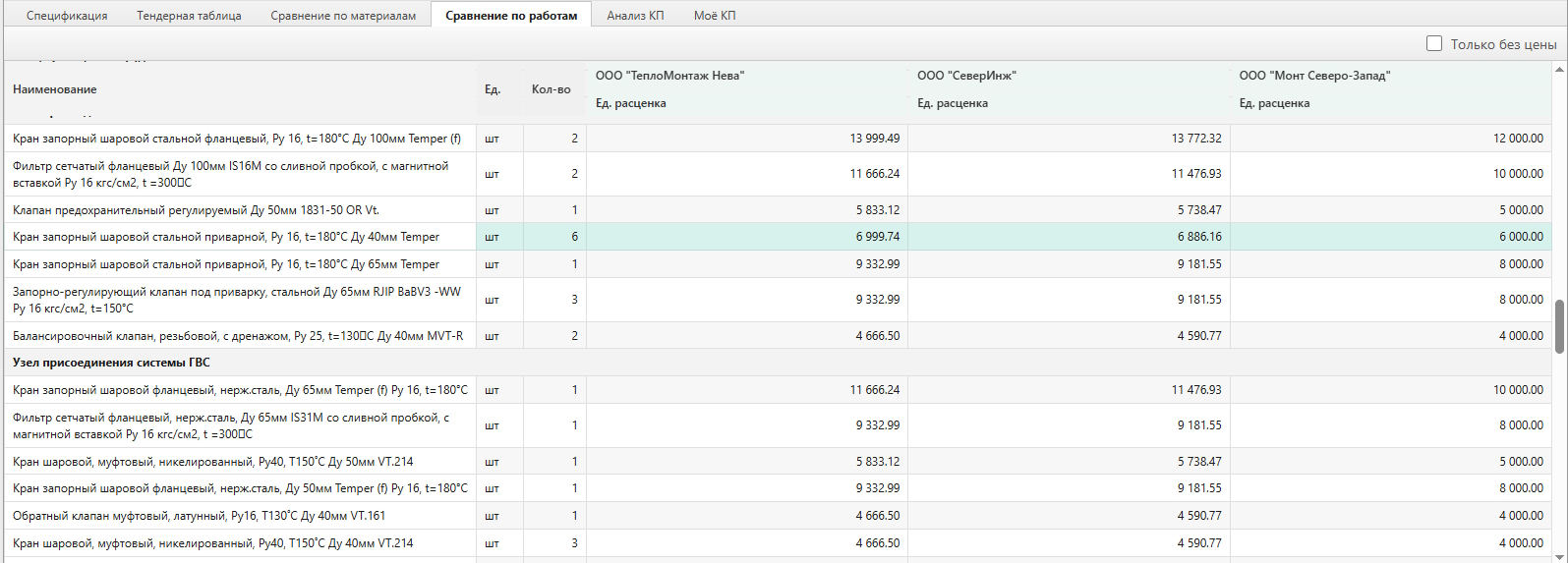1568x563 pixels.
Task: Go to the Сравнение по материалам tab
Action: (x=343, y=15)
